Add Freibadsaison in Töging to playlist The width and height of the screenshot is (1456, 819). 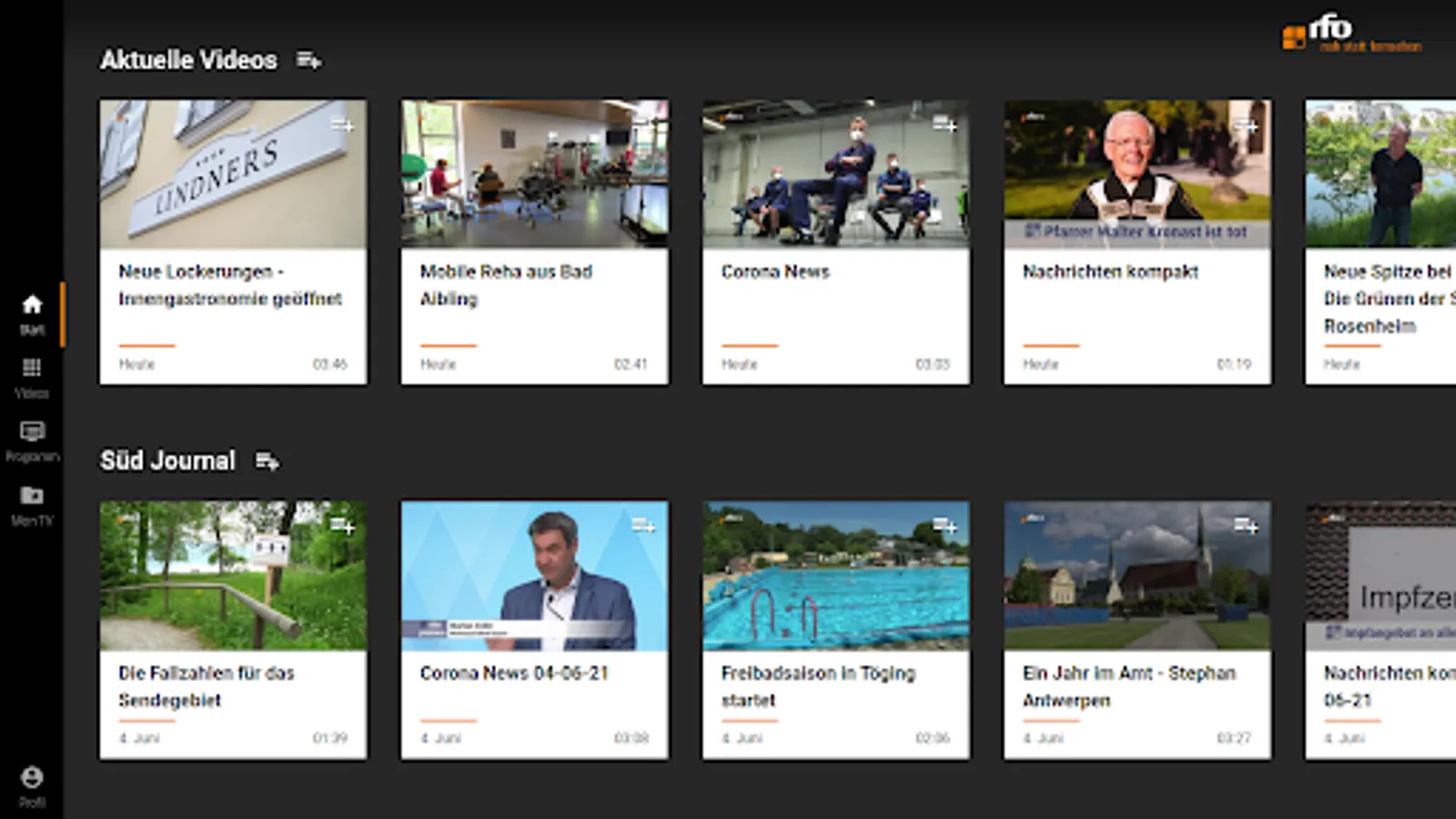pos(945,525)
